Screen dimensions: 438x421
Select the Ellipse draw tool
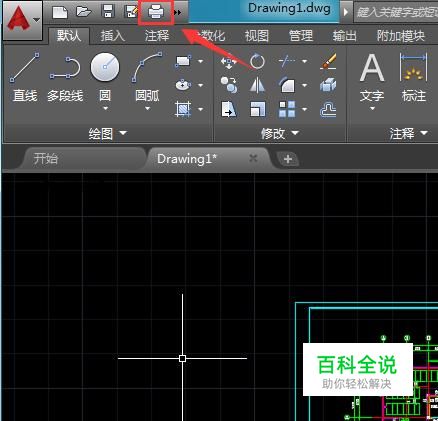coord(183,85)
